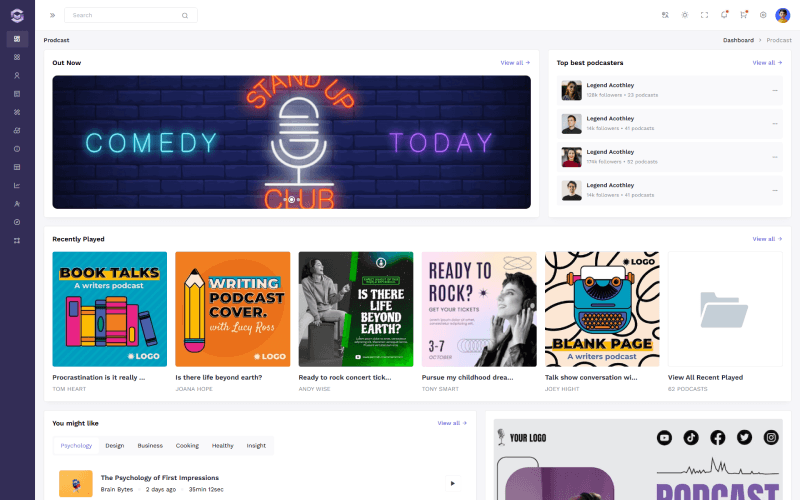Click the fullscreen icon in header

pyautogui.click(x=704, y=15)
